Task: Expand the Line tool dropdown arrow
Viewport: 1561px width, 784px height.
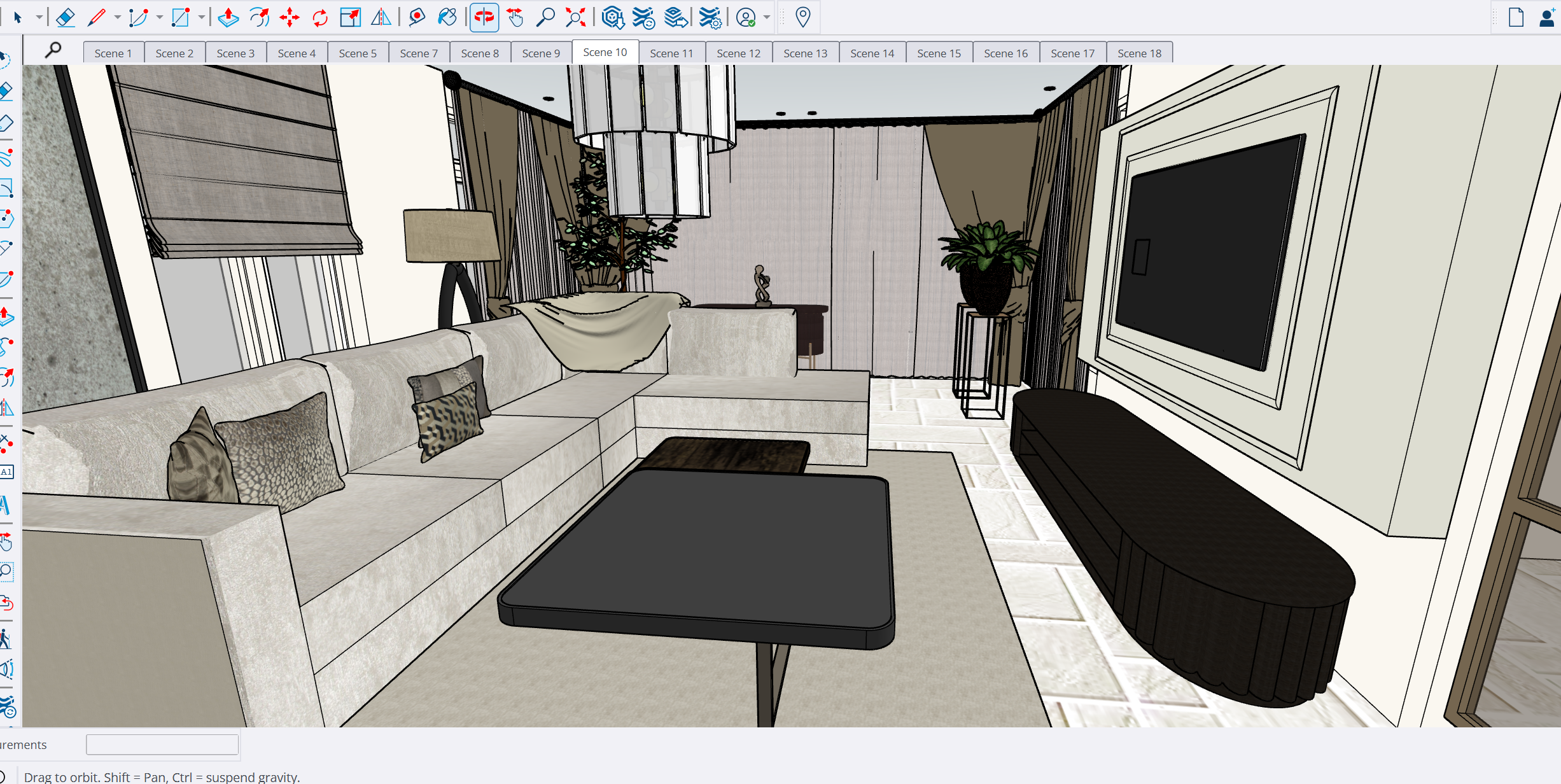Action: 117,17
